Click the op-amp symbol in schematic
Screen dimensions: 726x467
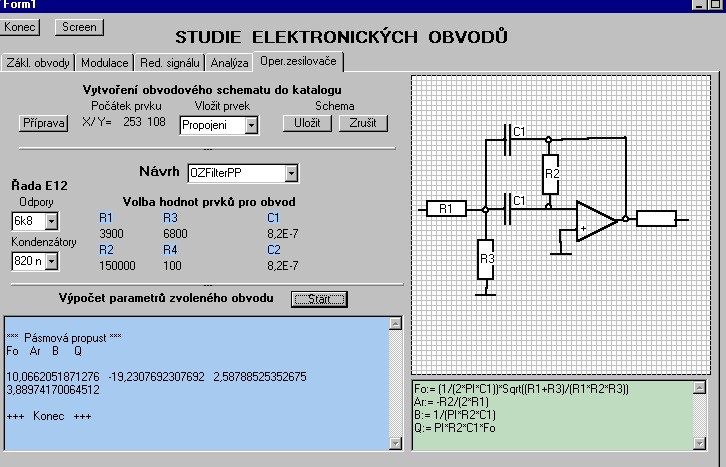596,222
